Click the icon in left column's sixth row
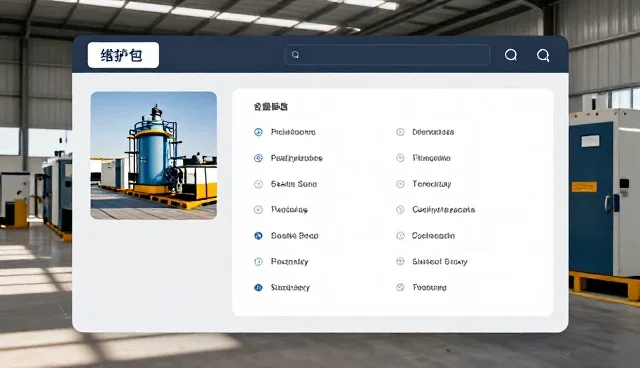The image size is (640, 368). click(x=258, y=262)
